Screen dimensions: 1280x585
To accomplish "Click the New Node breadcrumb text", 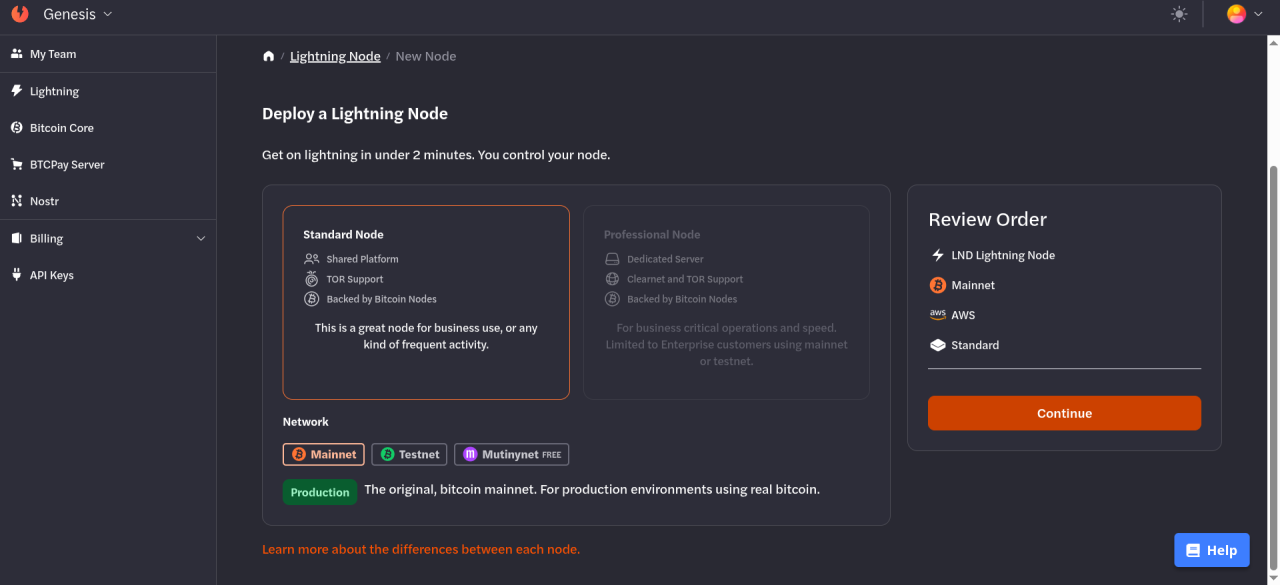I will [426, 56].
